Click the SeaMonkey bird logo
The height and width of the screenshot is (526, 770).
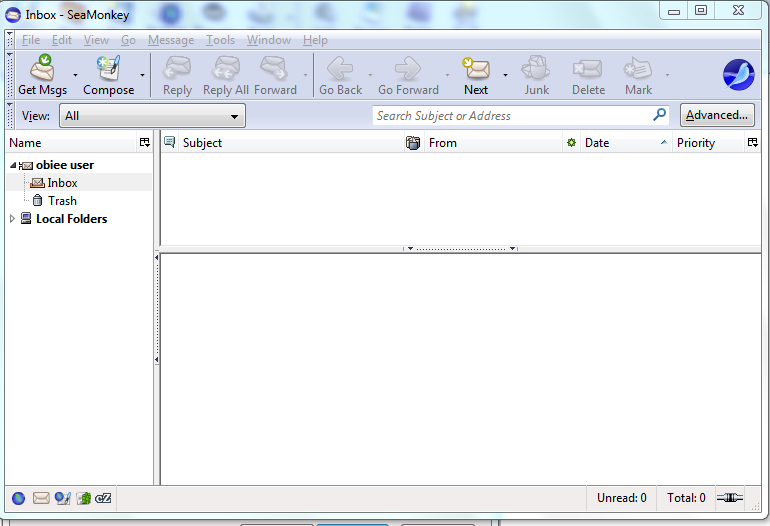[739, 75]
